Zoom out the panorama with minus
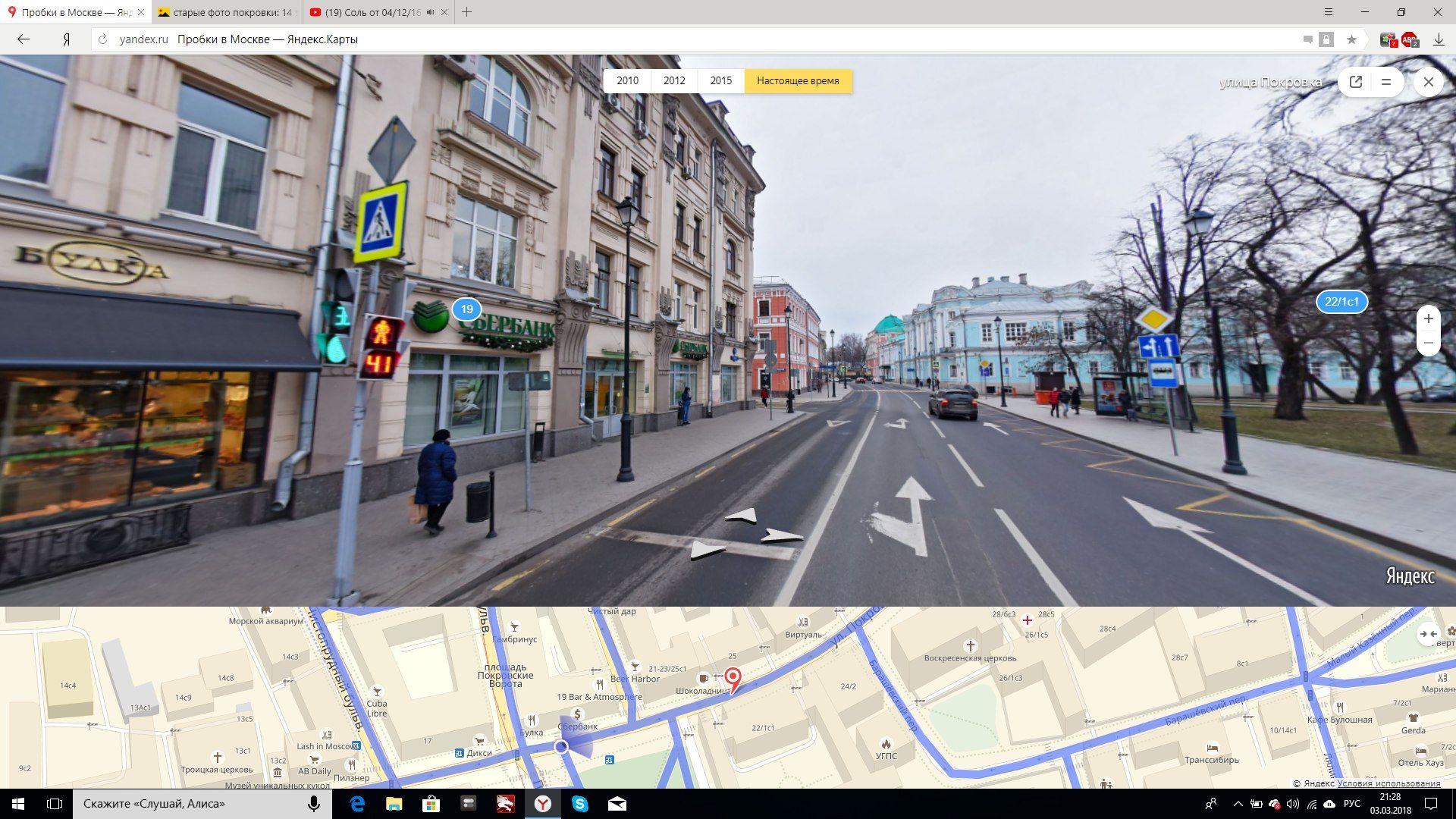 point(1429,344)
